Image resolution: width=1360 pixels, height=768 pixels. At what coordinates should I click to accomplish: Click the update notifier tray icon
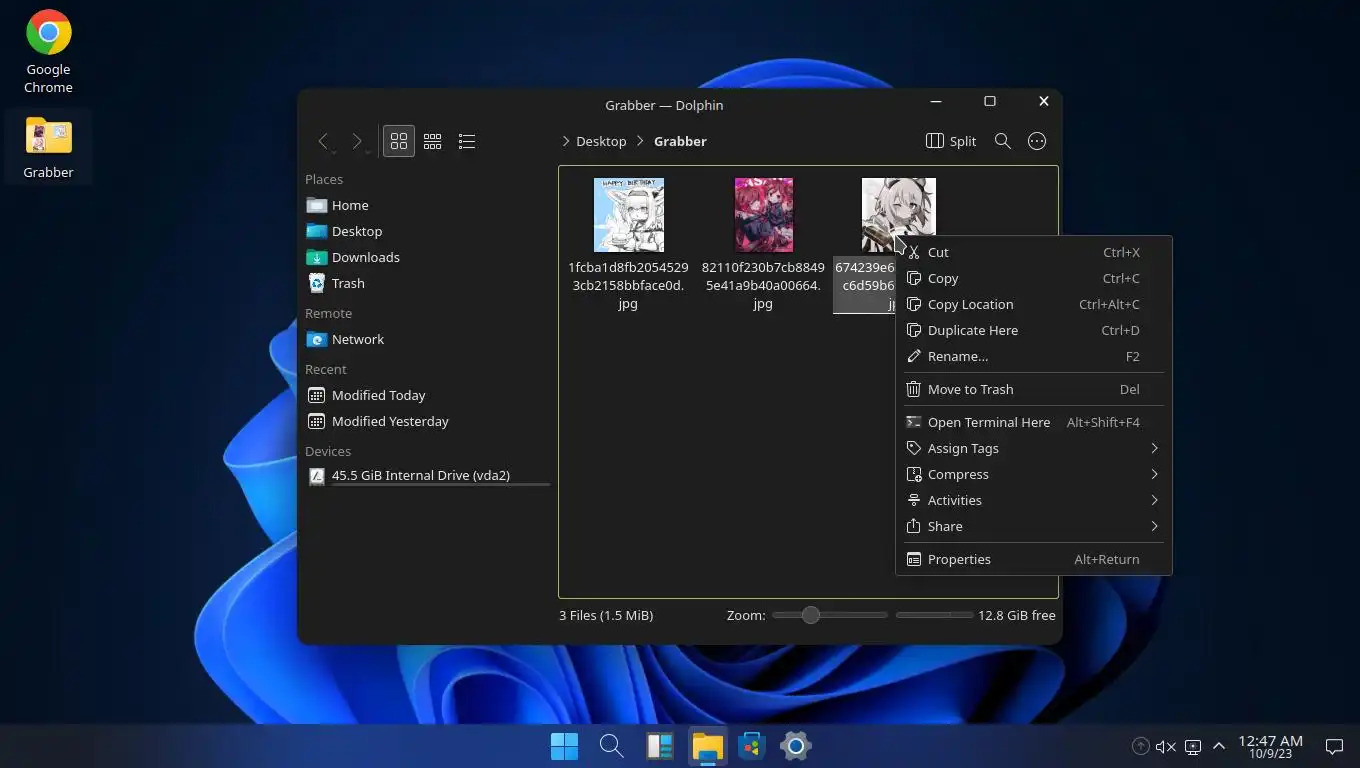(x=1140, y=746)
